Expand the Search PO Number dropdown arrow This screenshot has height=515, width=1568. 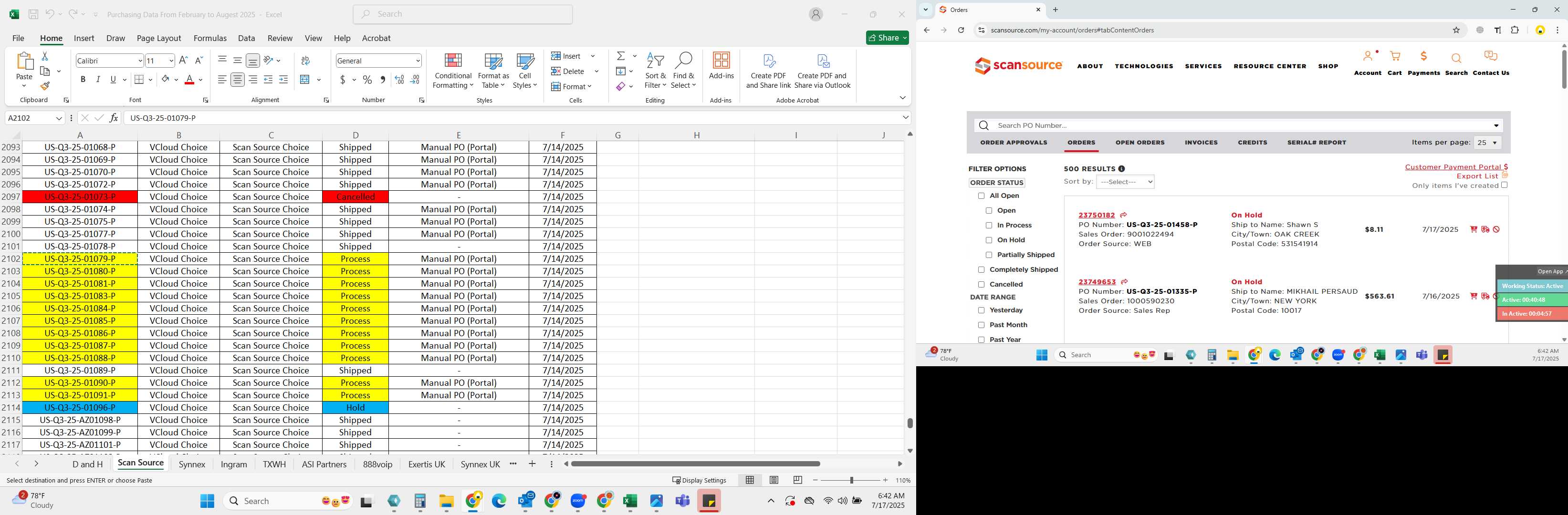coord(1496,126)
